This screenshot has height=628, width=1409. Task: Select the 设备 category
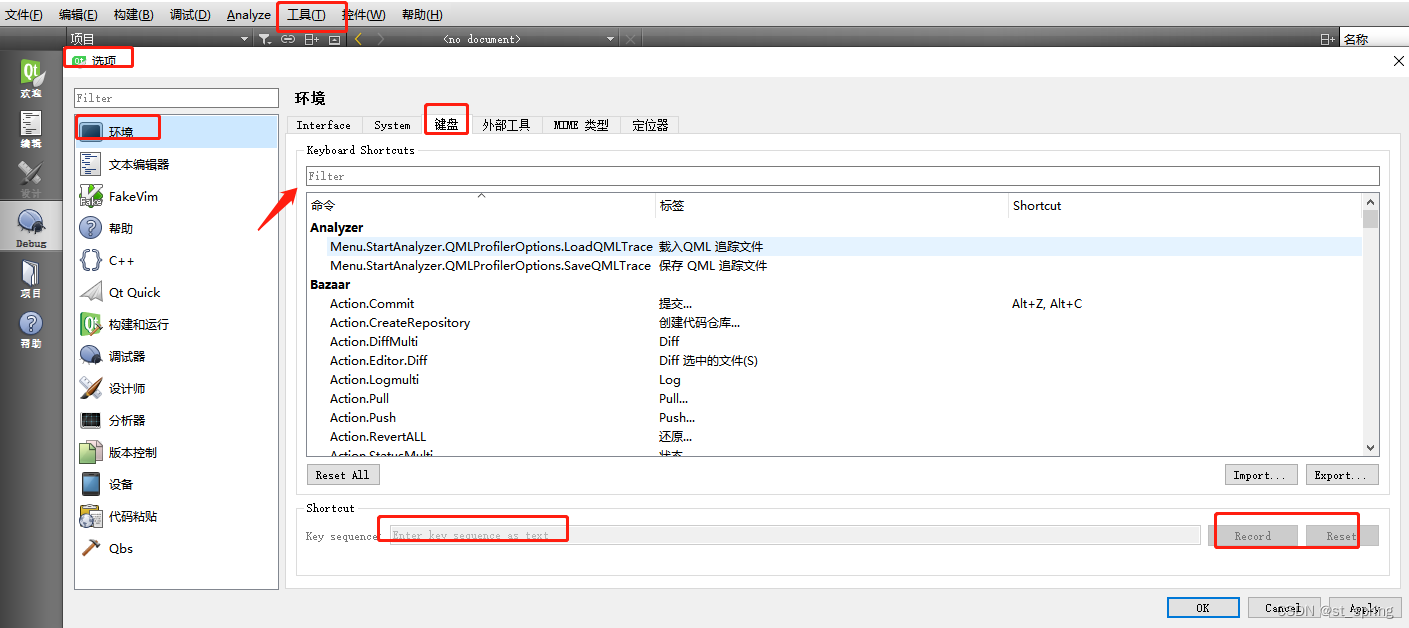(176, 484)
